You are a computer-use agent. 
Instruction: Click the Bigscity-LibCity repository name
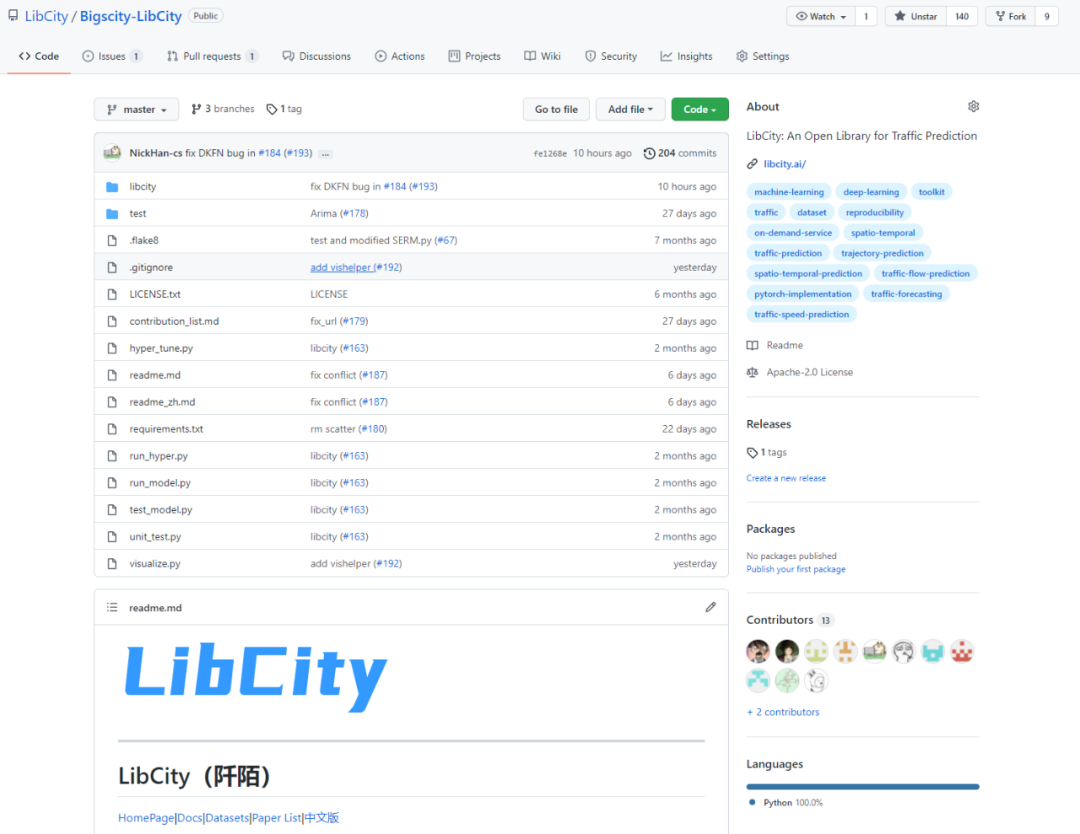[131, 16]
